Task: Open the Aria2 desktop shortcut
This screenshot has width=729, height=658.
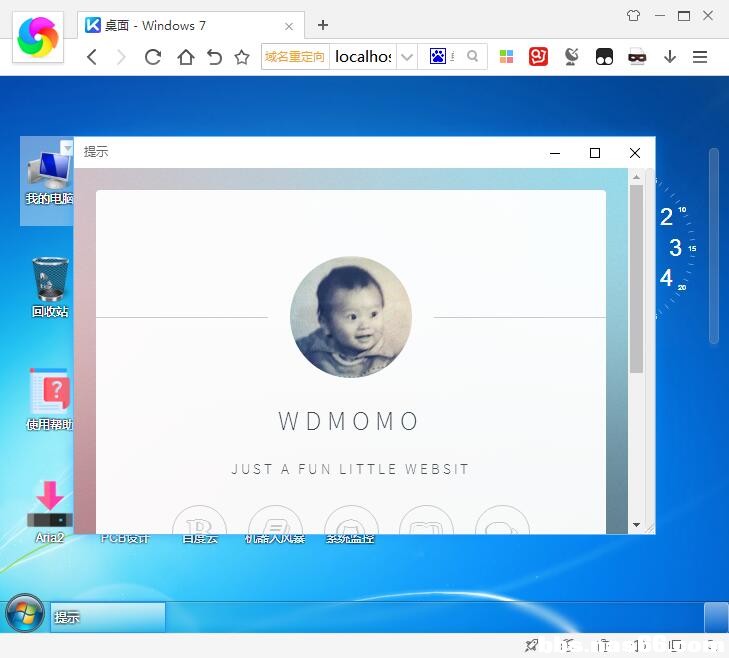Action: coord(50,512)
